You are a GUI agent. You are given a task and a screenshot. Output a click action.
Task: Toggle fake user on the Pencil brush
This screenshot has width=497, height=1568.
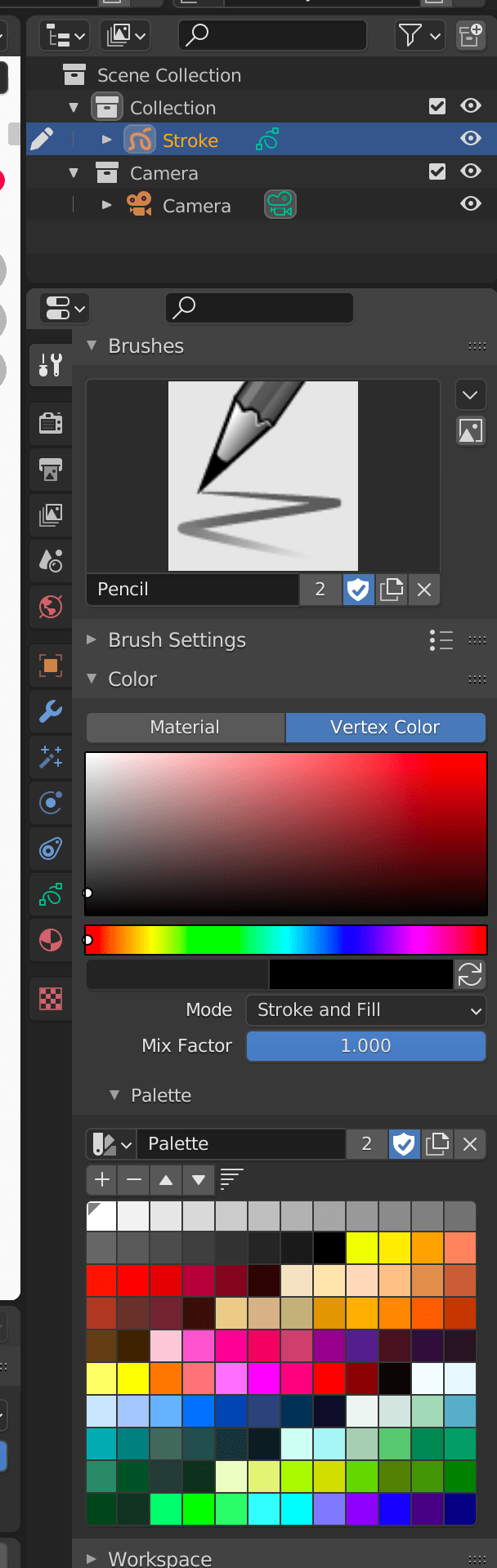[358, 589]
